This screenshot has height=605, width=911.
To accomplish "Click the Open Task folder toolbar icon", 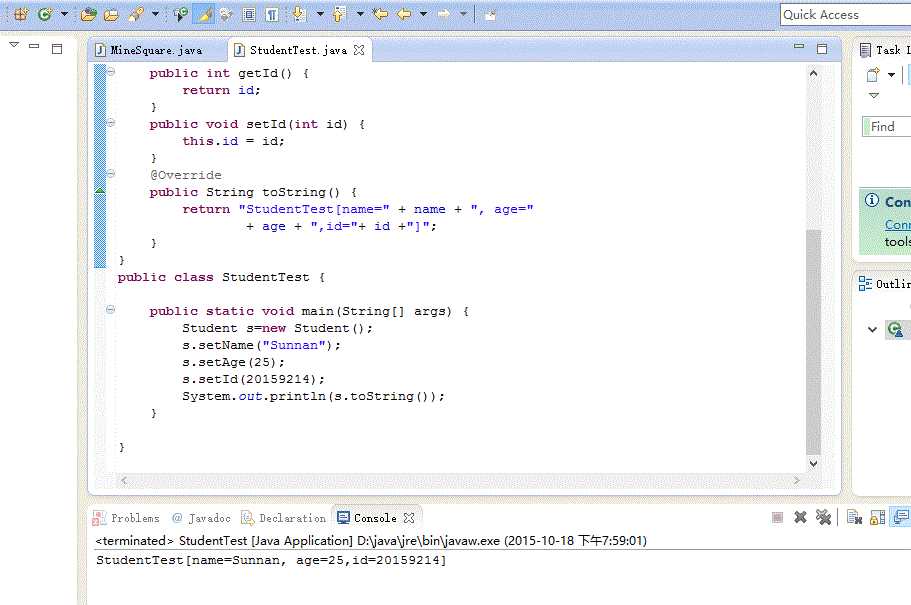I will (x=111, y=14).
